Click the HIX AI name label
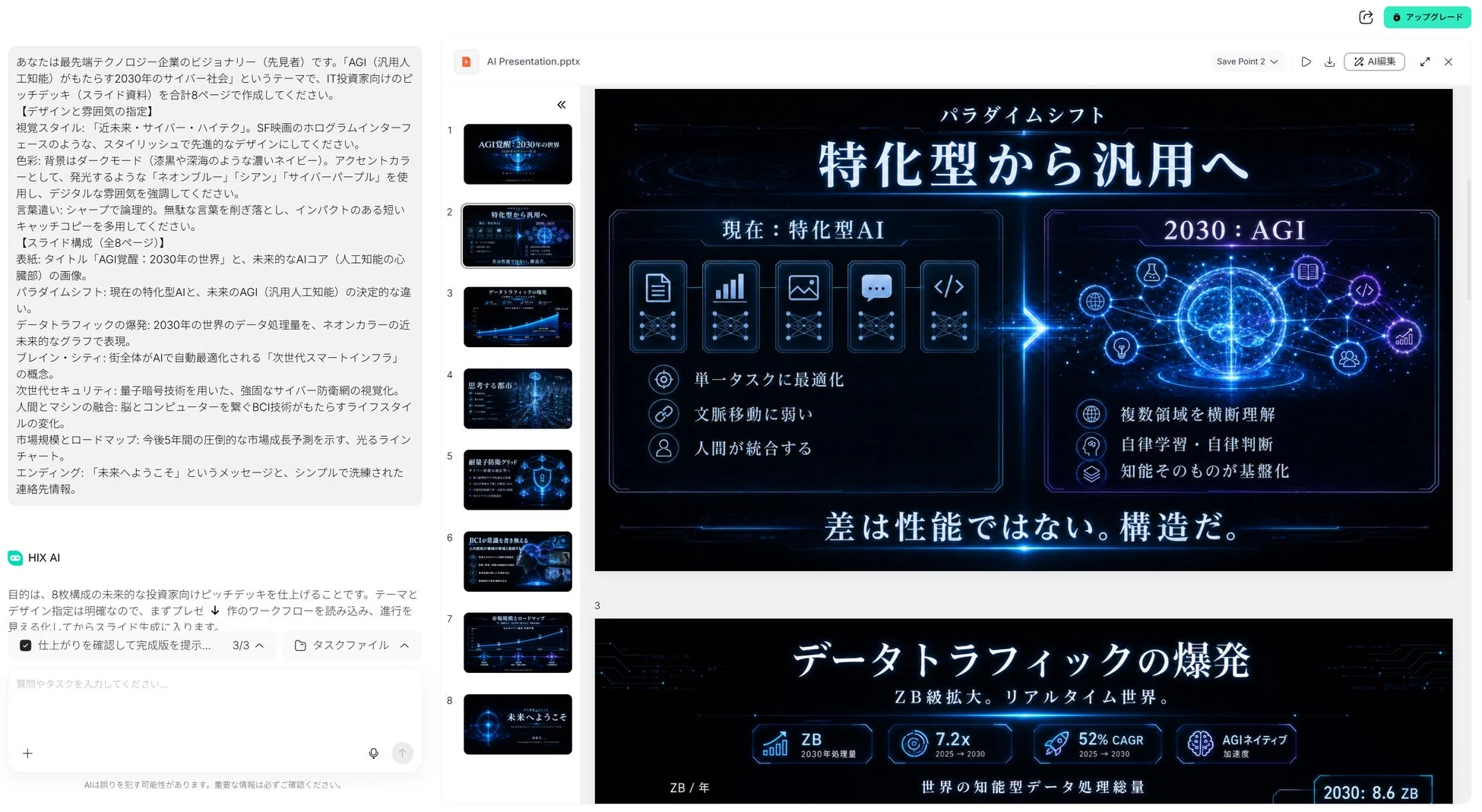This screenshot has height=812, width=1482. pyautogui.click(x=44, y=558)
